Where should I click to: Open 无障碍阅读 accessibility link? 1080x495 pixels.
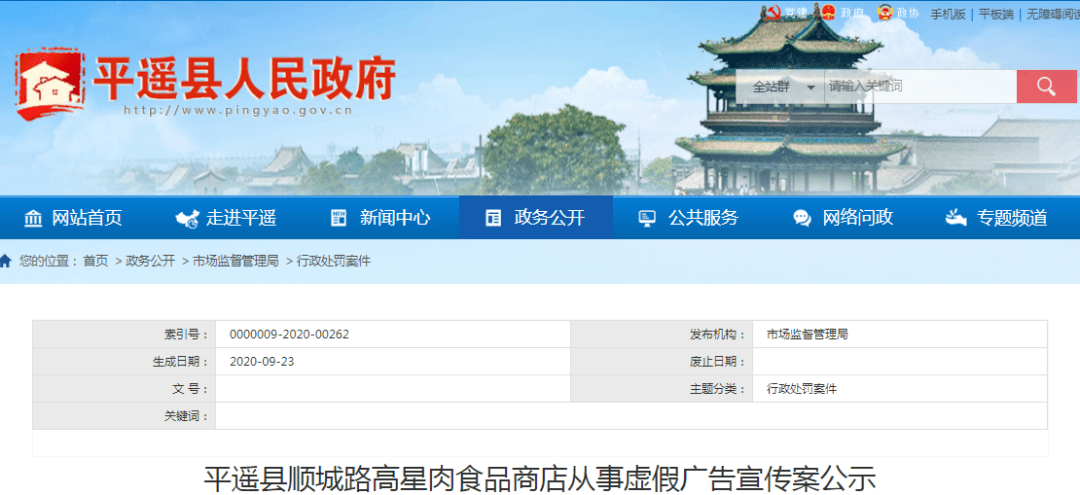coord(1051,14)
